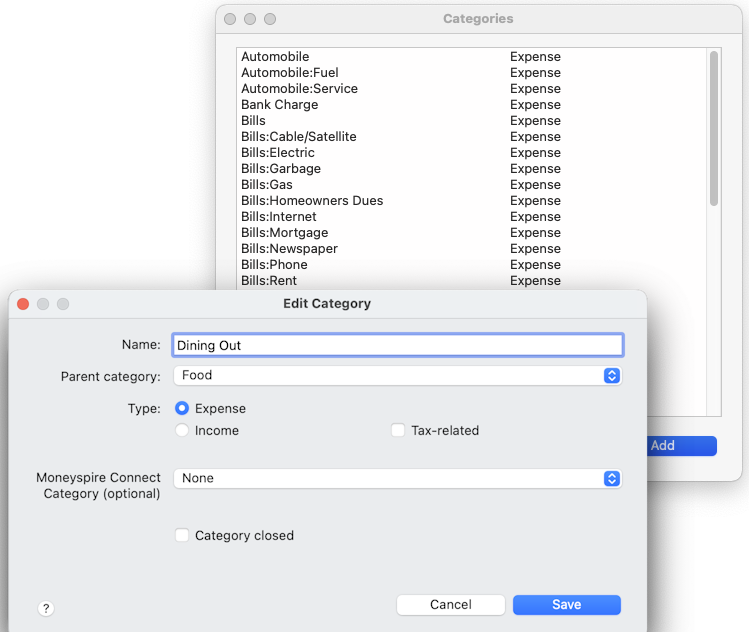Select the Bills:Homeowners Dues row
This screenshot has height=632, width=749.
pos(471,201)
